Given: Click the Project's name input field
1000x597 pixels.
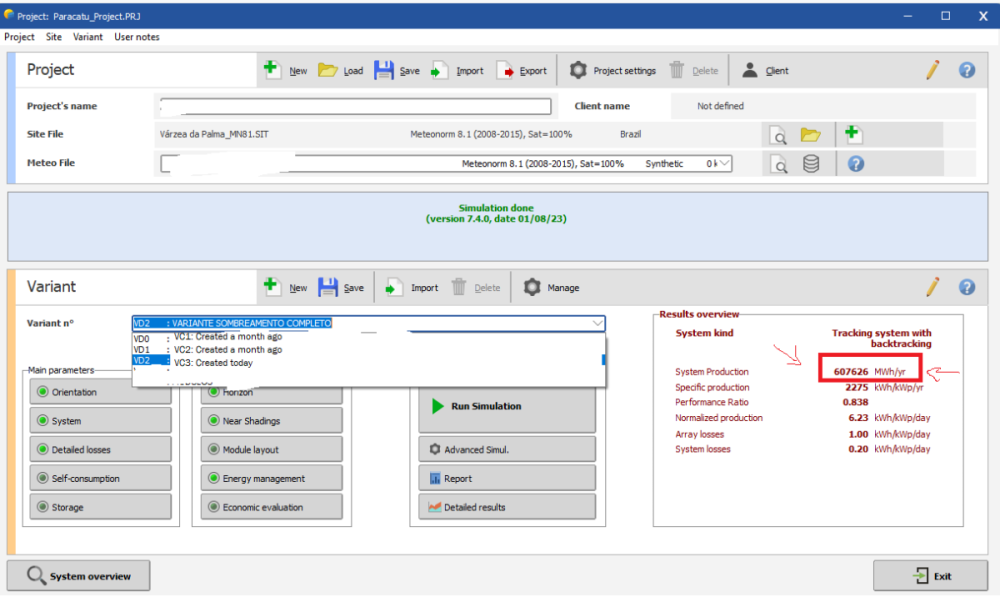Looking at the screenshot, I should (x=355, y=107).
